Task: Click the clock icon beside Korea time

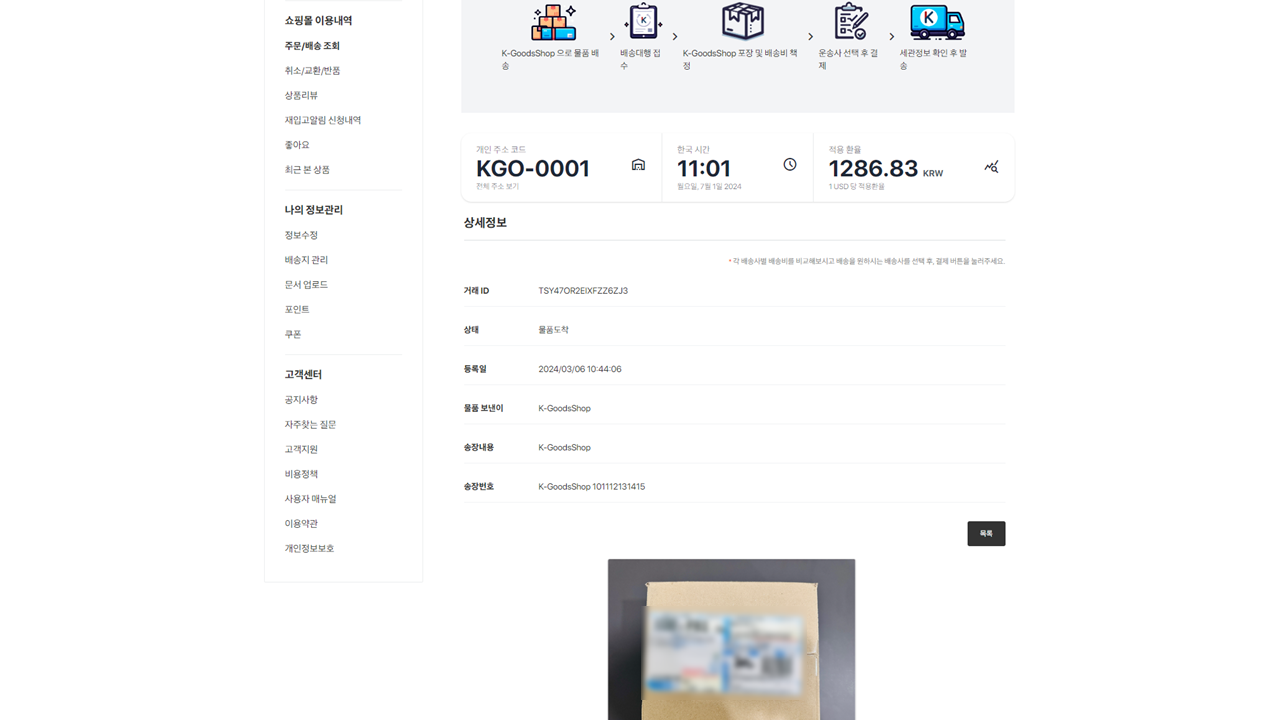Action: pos(790,165)
